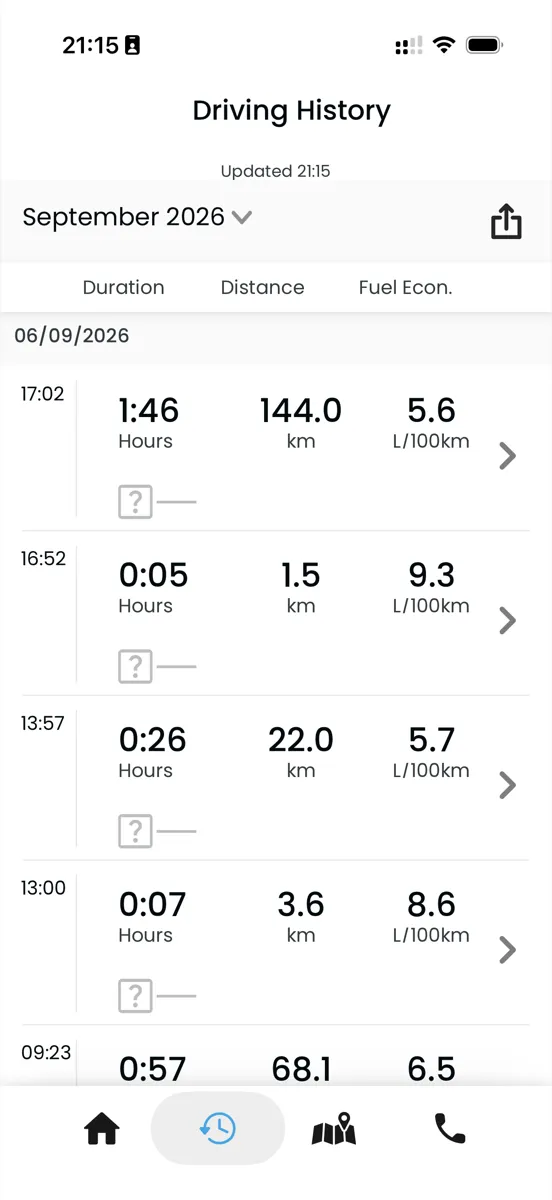Tap the 06/09/2026 date header
Screen dimensions: 552x1200
pos(72,336)
